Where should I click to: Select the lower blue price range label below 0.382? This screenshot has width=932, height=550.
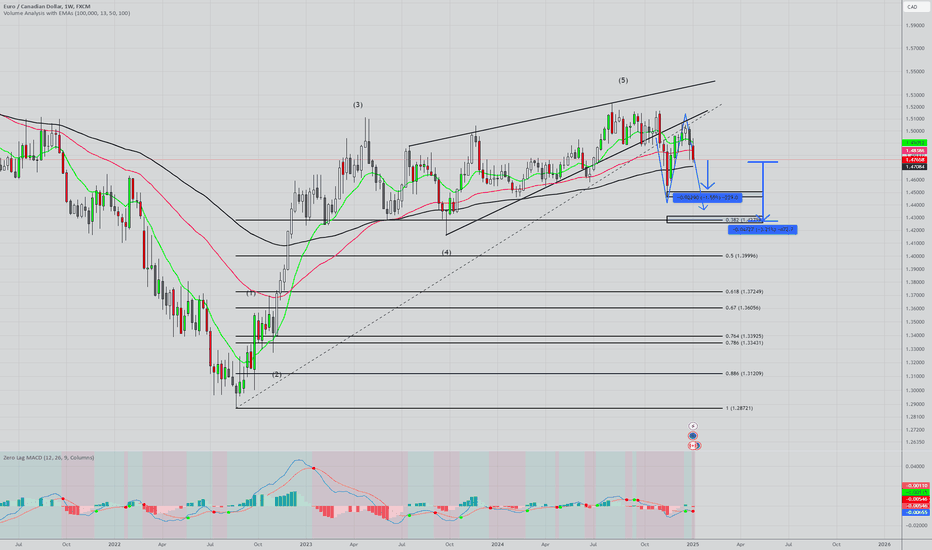(763, 230)
